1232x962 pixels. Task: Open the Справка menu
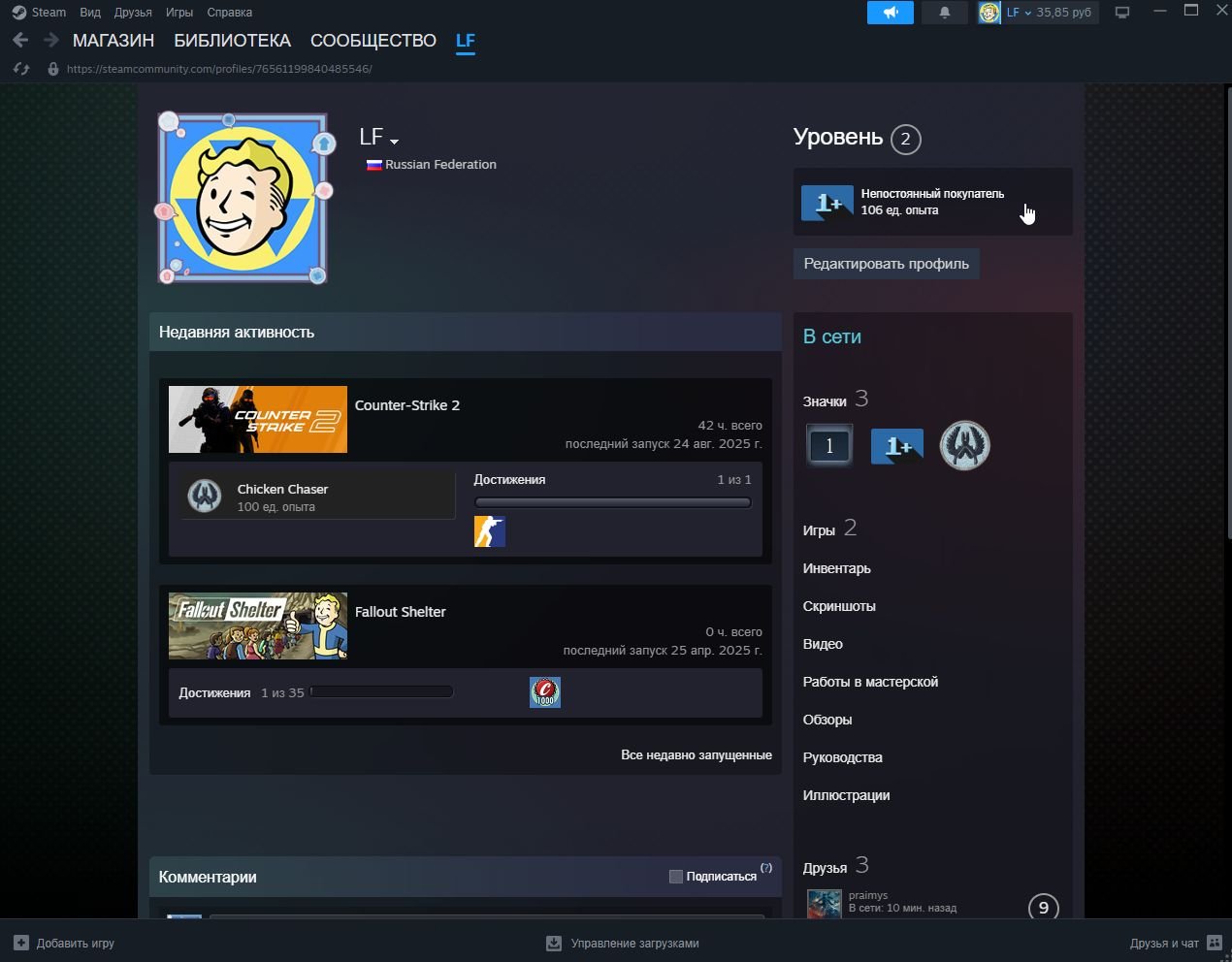[x=229, y=13]
